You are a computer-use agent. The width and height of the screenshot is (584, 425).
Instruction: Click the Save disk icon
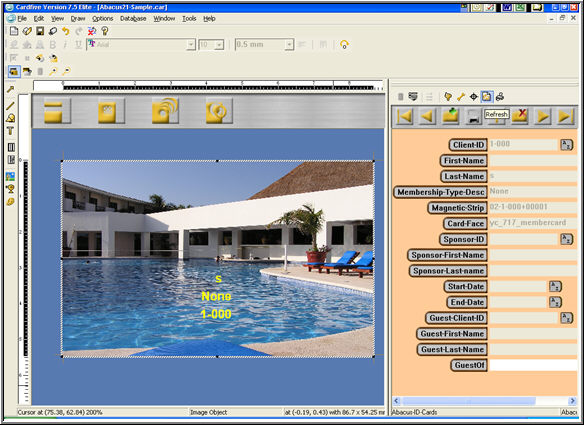tap(40, 31)
